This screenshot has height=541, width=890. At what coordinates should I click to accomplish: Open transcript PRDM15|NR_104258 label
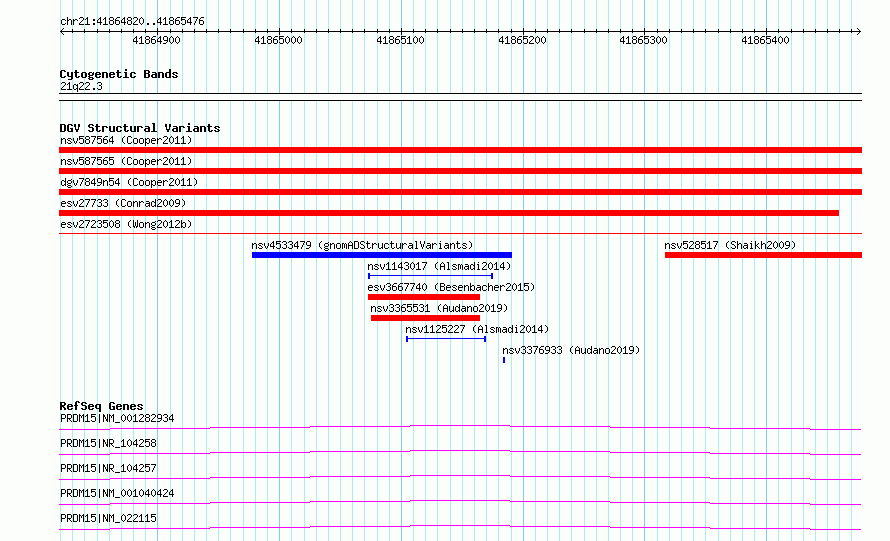pyautogui.click(x=108, y=443)
